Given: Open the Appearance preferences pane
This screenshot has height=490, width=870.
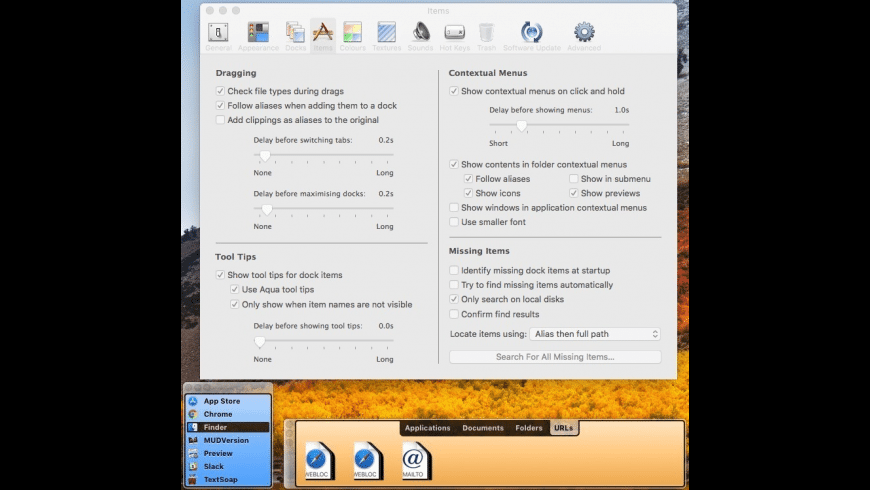Looking at the screenshot, I should 258,34.
